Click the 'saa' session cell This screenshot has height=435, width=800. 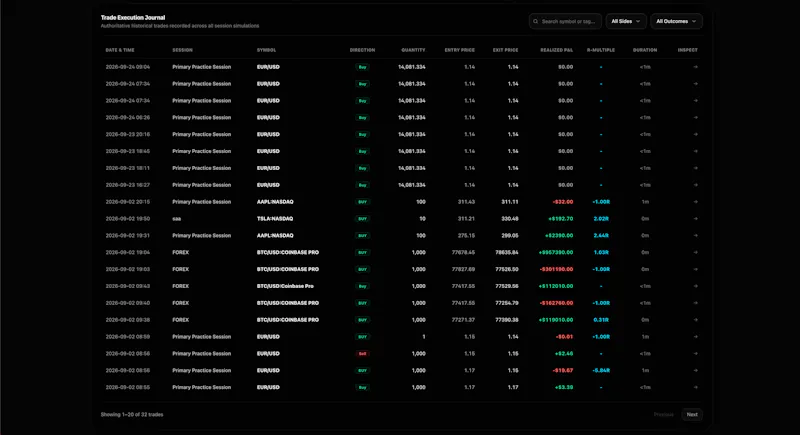(x=177, y=218)
